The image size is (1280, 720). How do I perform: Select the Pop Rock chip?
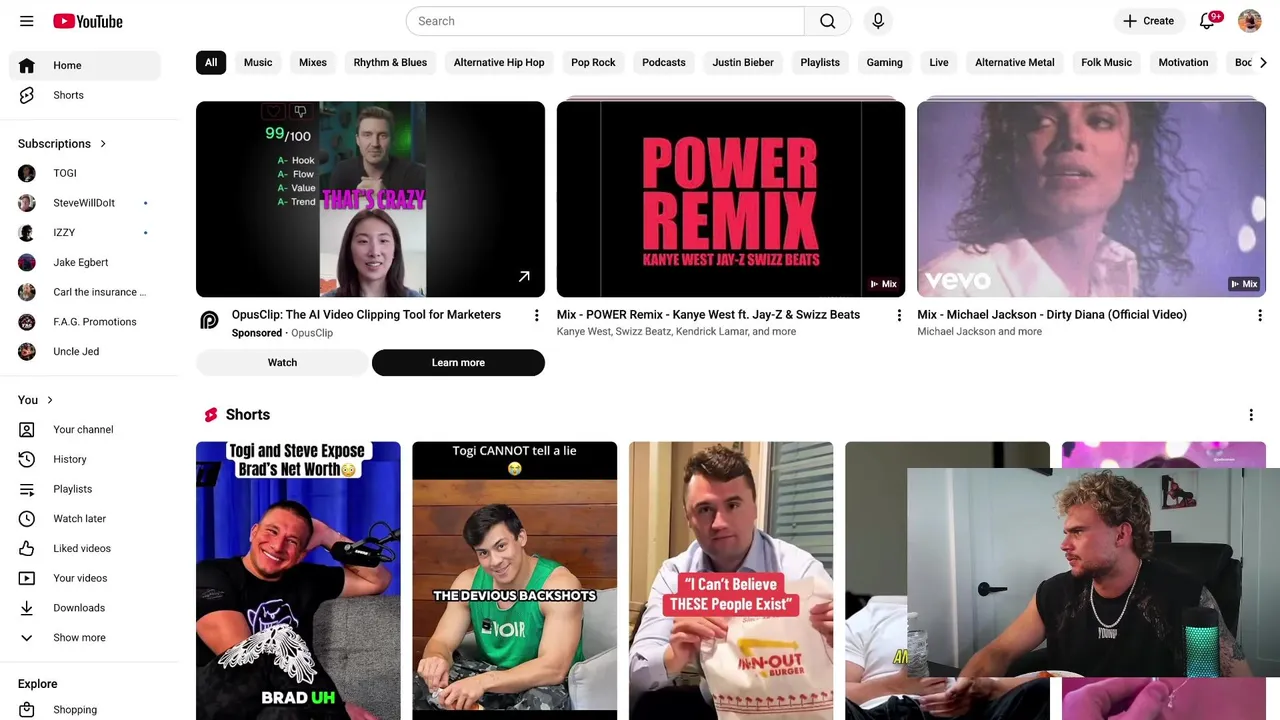pos(593,62)
